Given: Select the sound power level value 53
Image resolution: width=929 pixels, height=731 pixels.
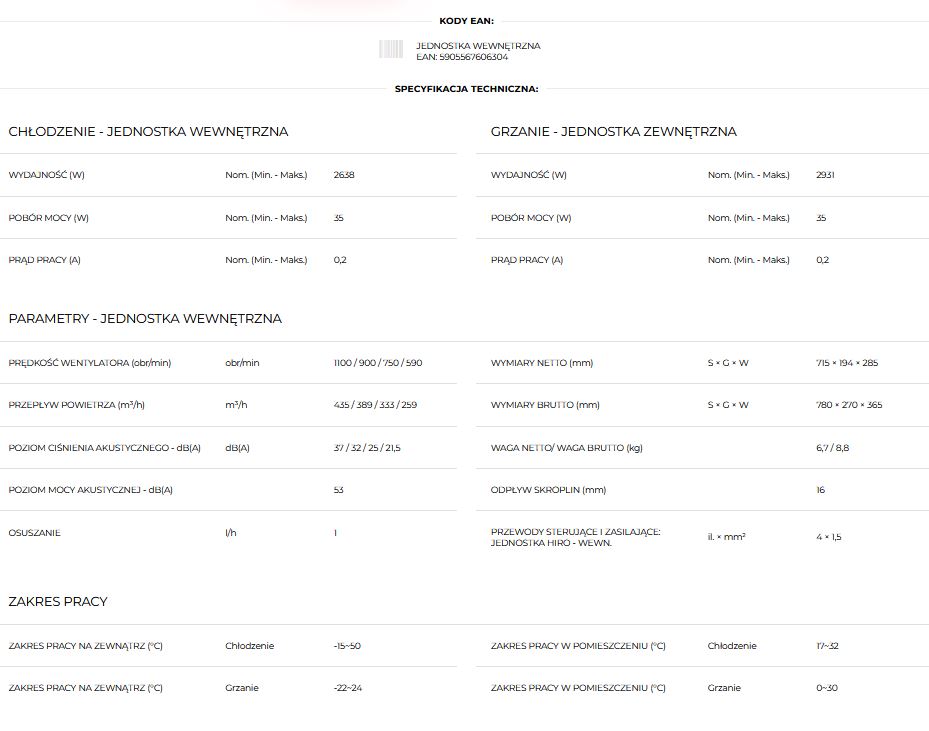Looking at the screenshot, I should 339,490.
